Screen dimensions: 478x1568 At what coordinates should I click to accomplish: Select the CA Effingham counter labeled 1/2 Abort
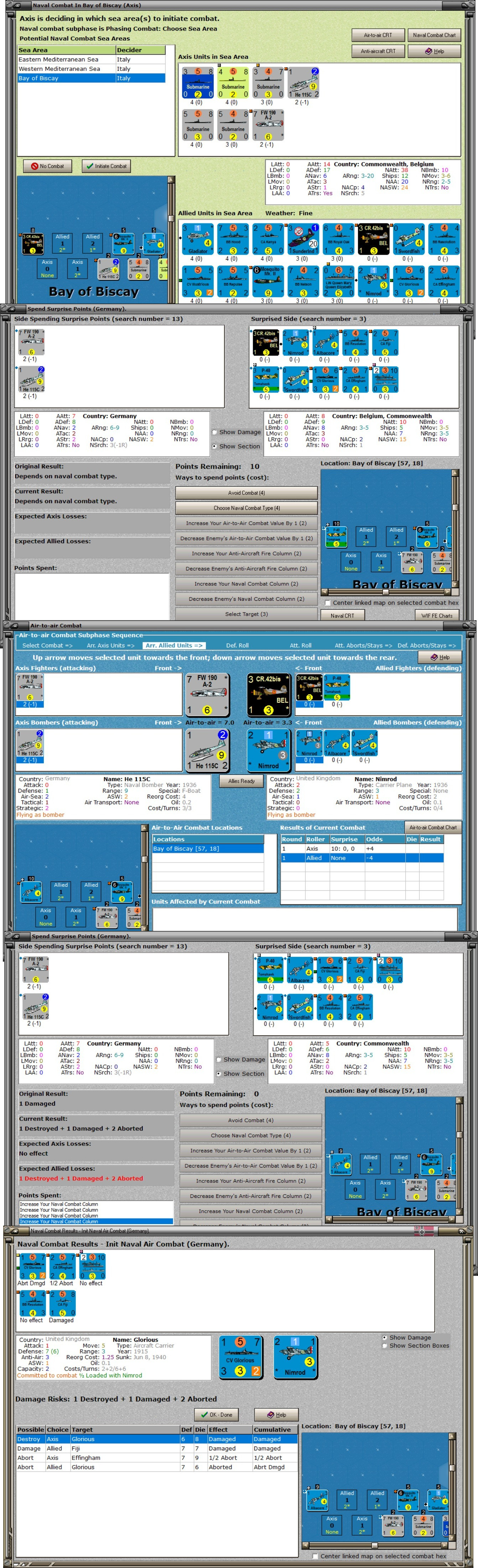62,1266
